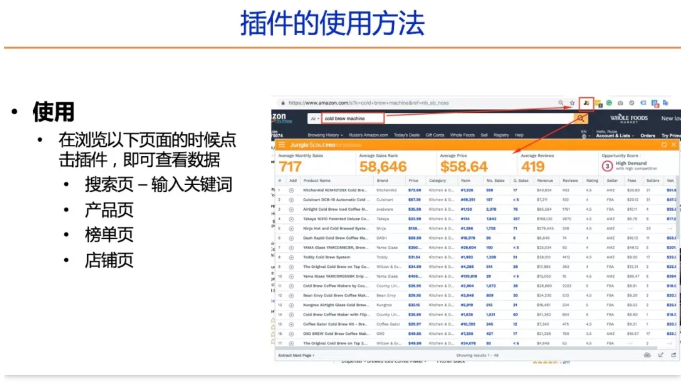Sort by Price column header

click(413, 181)
